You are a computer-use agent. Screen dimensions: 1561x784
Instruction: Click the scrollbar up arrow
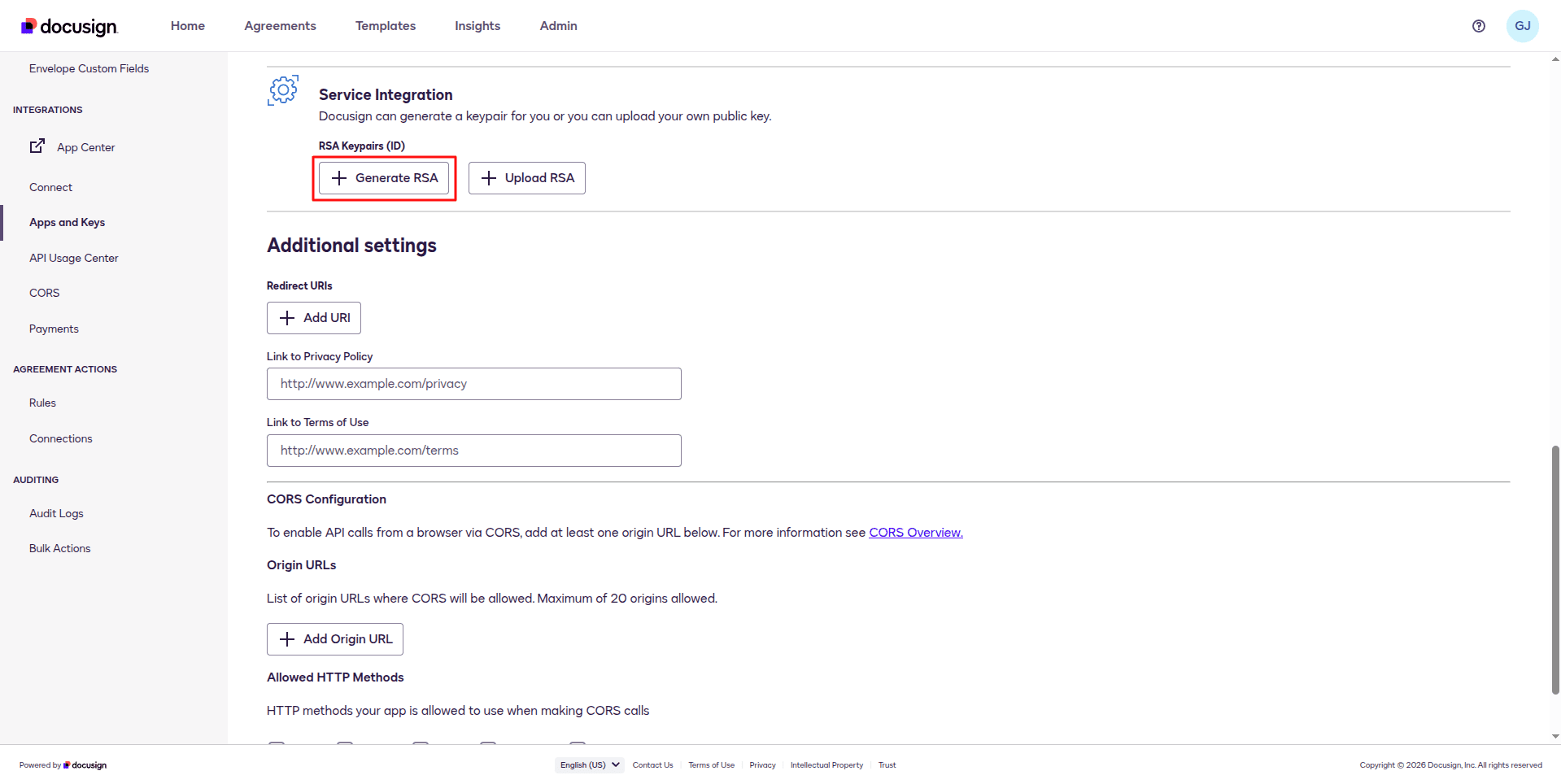point(1555,59)
